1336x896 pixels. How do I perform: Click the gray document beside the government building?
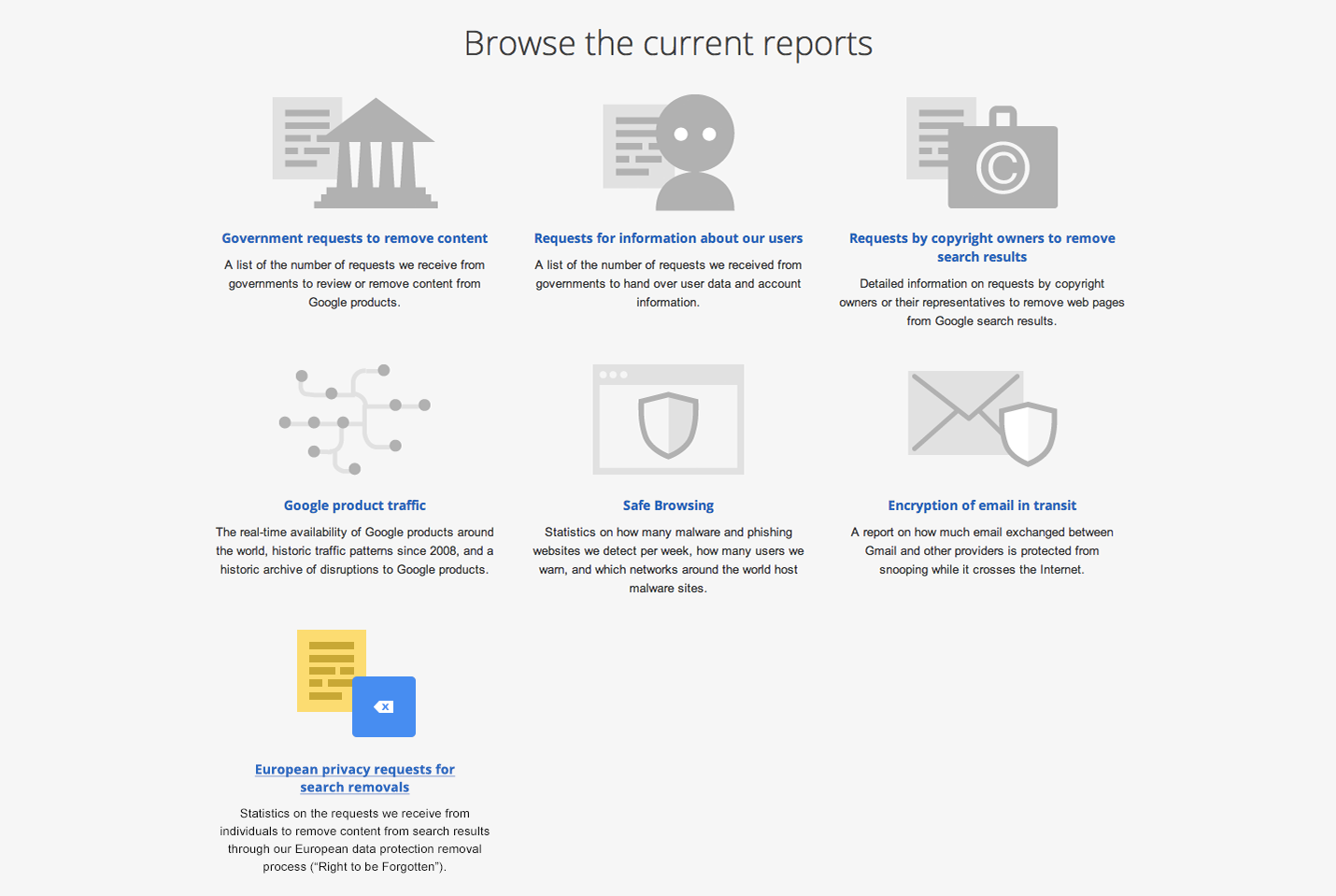click(295, 140)
